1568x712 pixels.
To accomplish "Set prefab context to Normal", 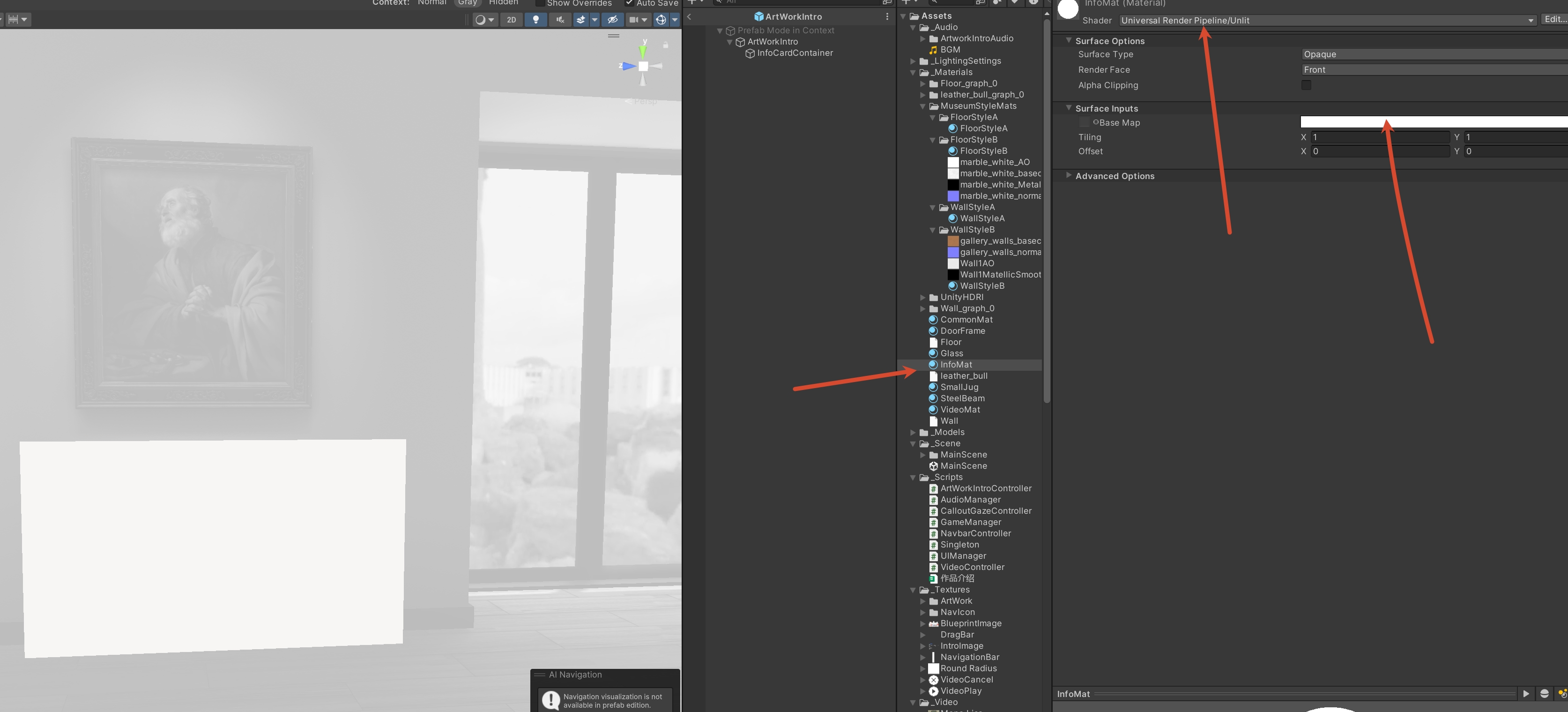I will 431,2.
